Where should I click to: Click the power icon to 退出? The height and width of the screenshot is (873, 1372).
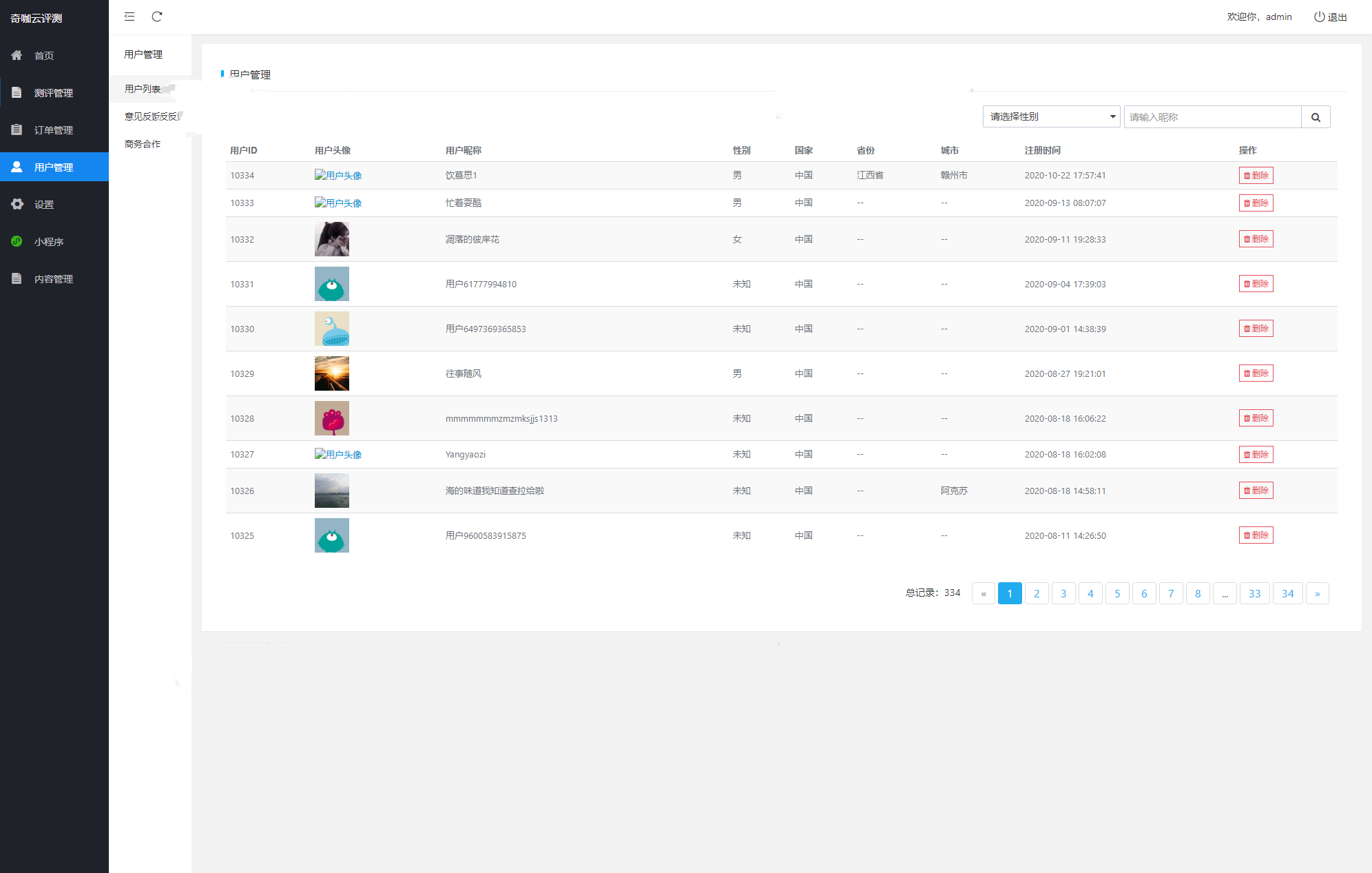tap(1319, 17)
